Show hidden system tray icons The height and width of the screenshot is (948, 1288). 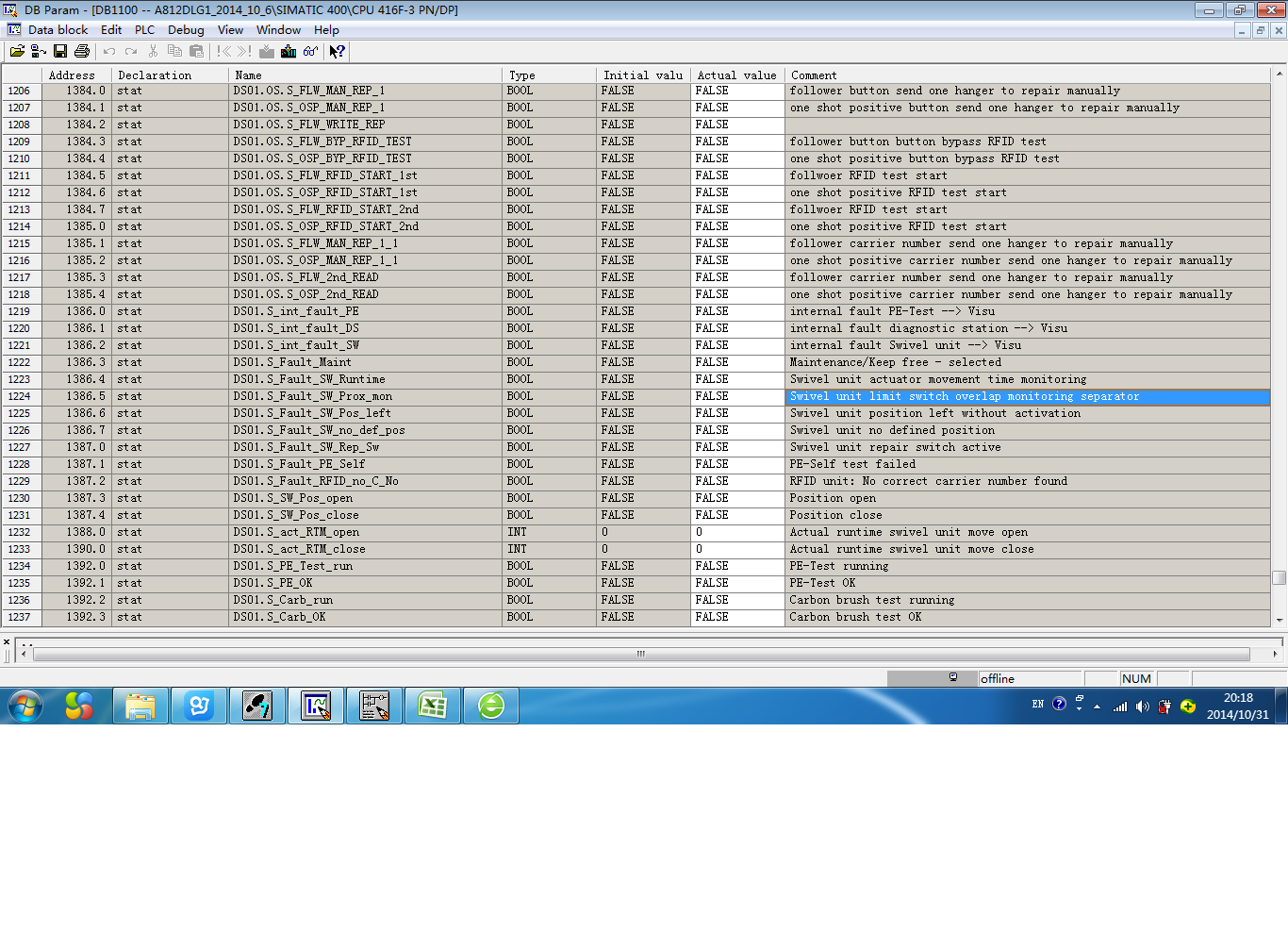point(1097,706)
